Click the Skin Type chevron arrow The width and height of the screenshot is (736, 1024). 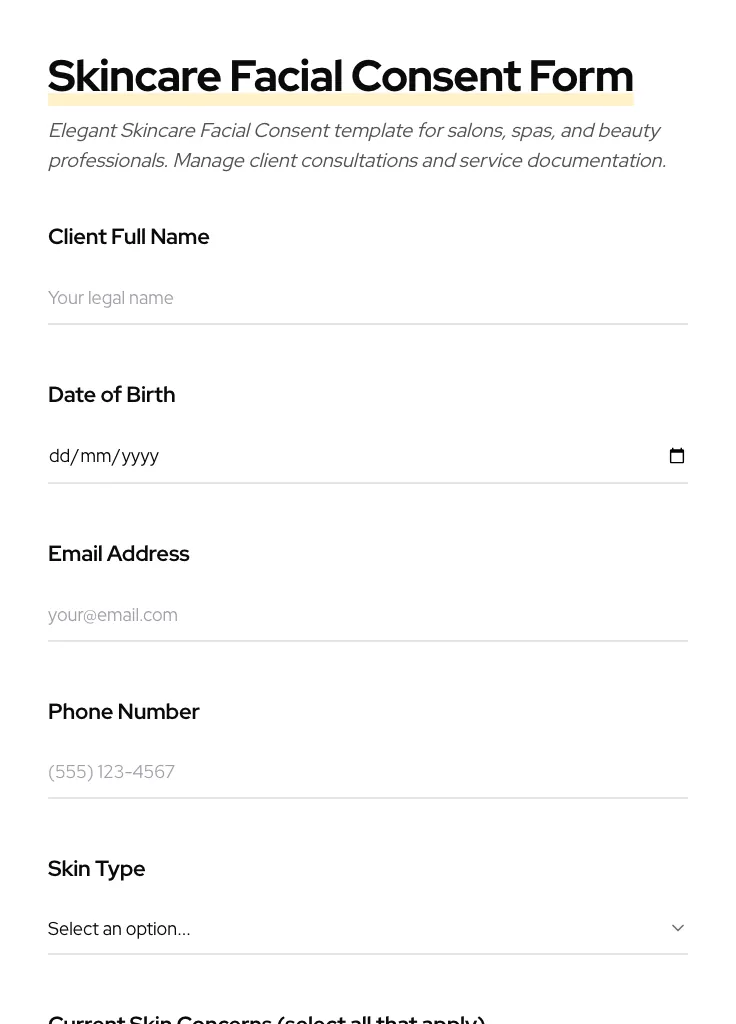pyautogui.click(x=678, y=928)
